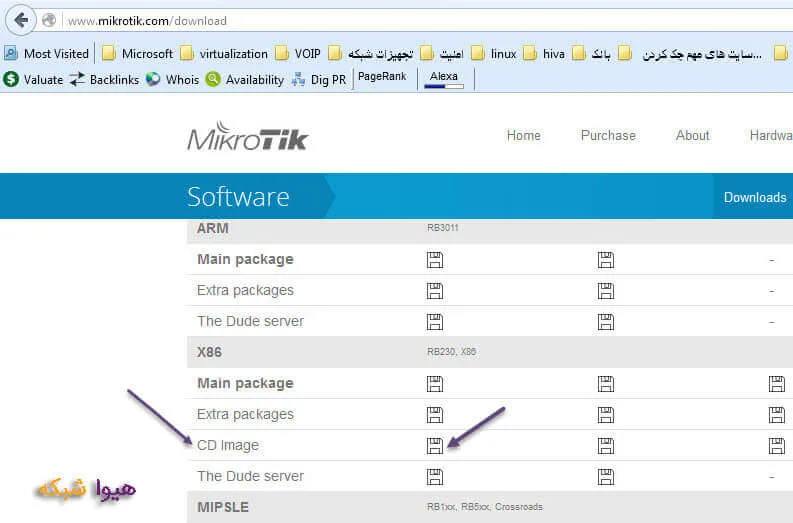Open the Microsoft bookmarks folder
The height and width of the screenshot is (523, 793).
point(138,54)
